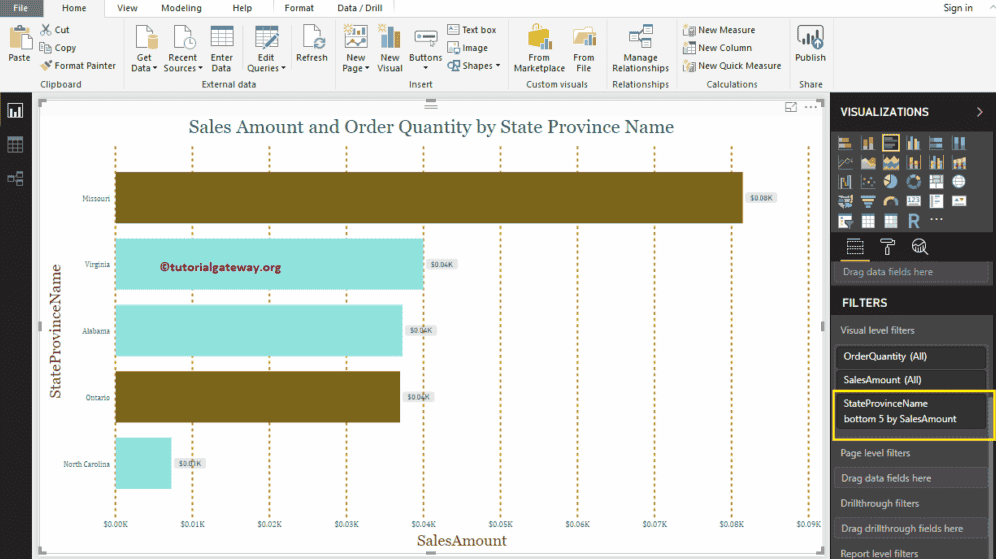The image size is (996, 559).
Task: Collapse the Visualizations pane with chevron
Action: [x=979, y=112]
